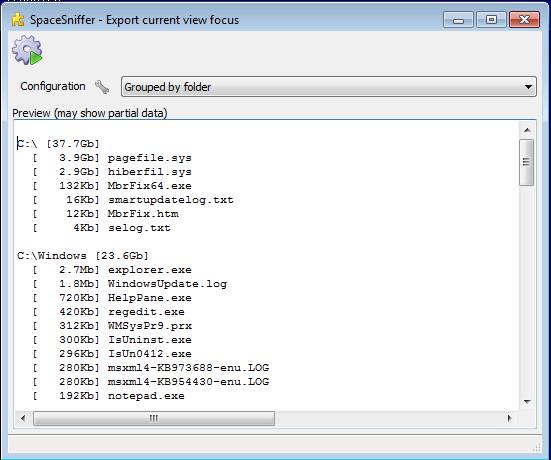Select the WindowsUpdate.log line
This screenshot has width=551, height=460.
point(130,284)
